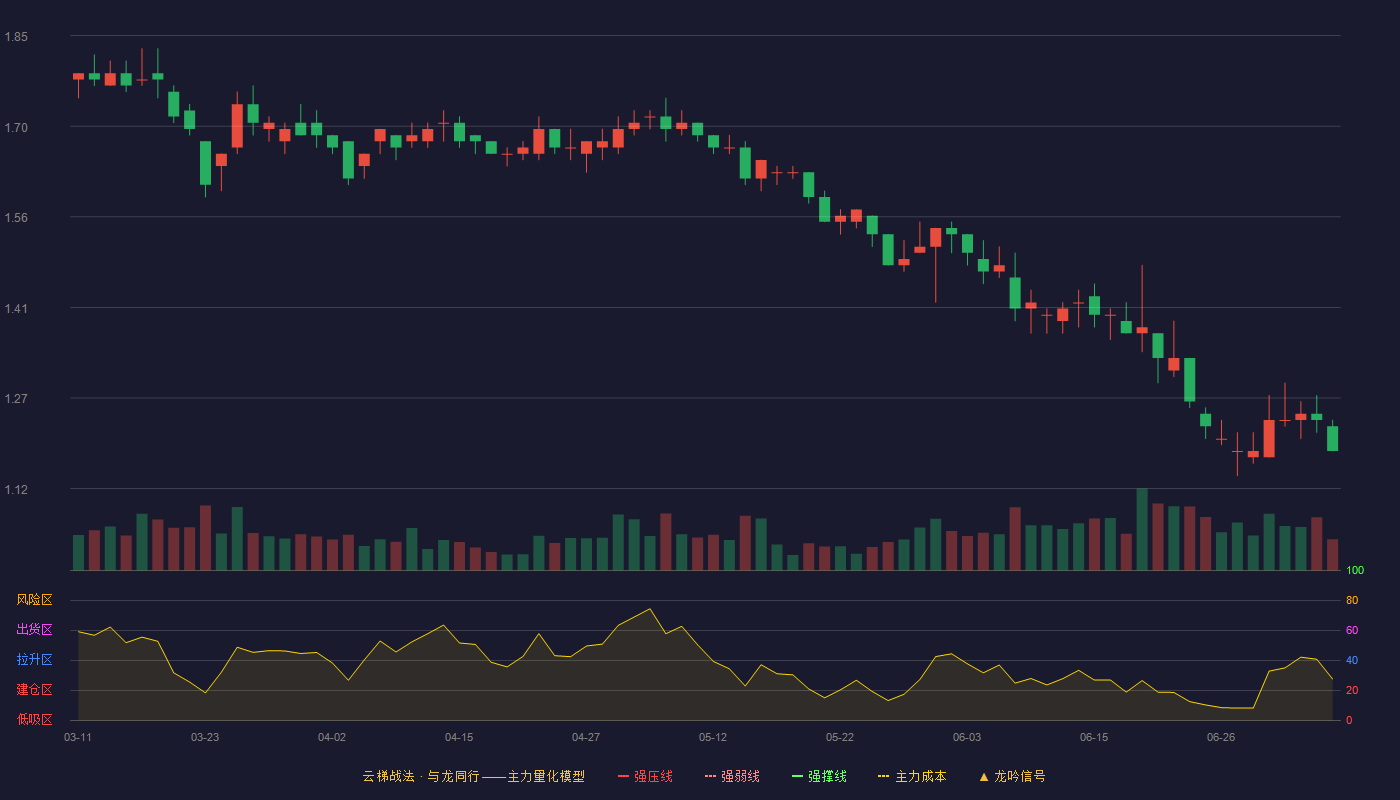Click the 05-12 date axis label

713,737
